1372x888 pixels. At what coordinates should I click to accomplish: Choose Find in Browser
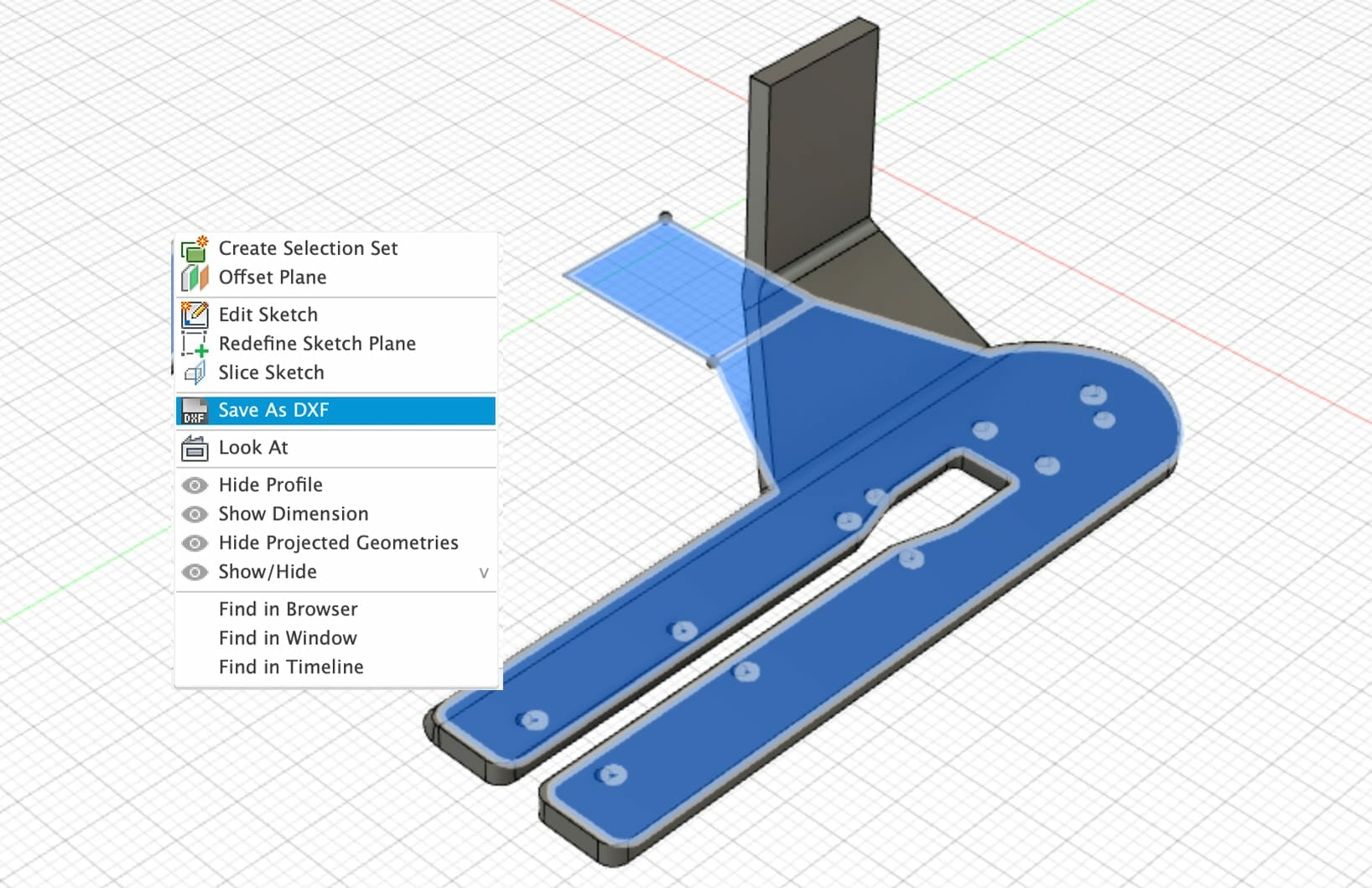pyautogui.click(x=288, y=609)
